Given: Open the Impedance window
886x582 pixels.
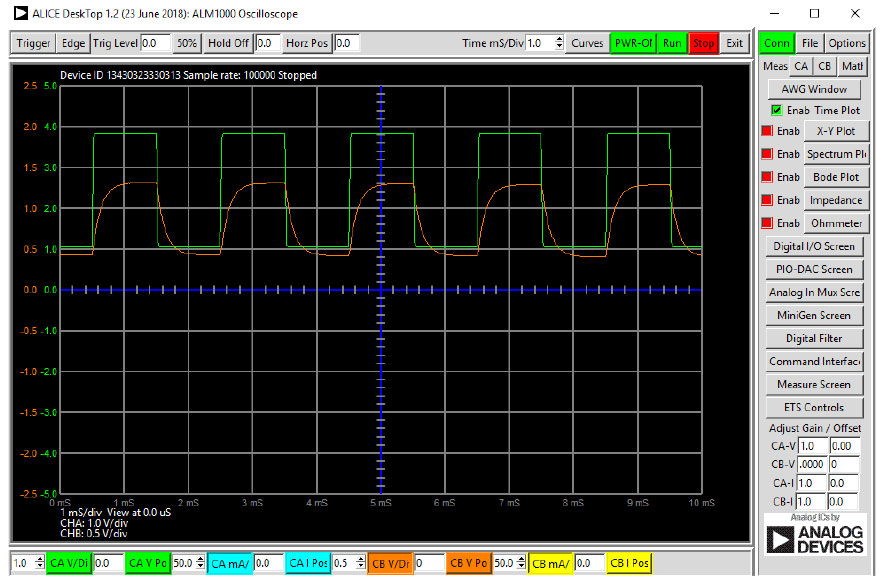Looking at the screenshot, I should pos(836,200).
